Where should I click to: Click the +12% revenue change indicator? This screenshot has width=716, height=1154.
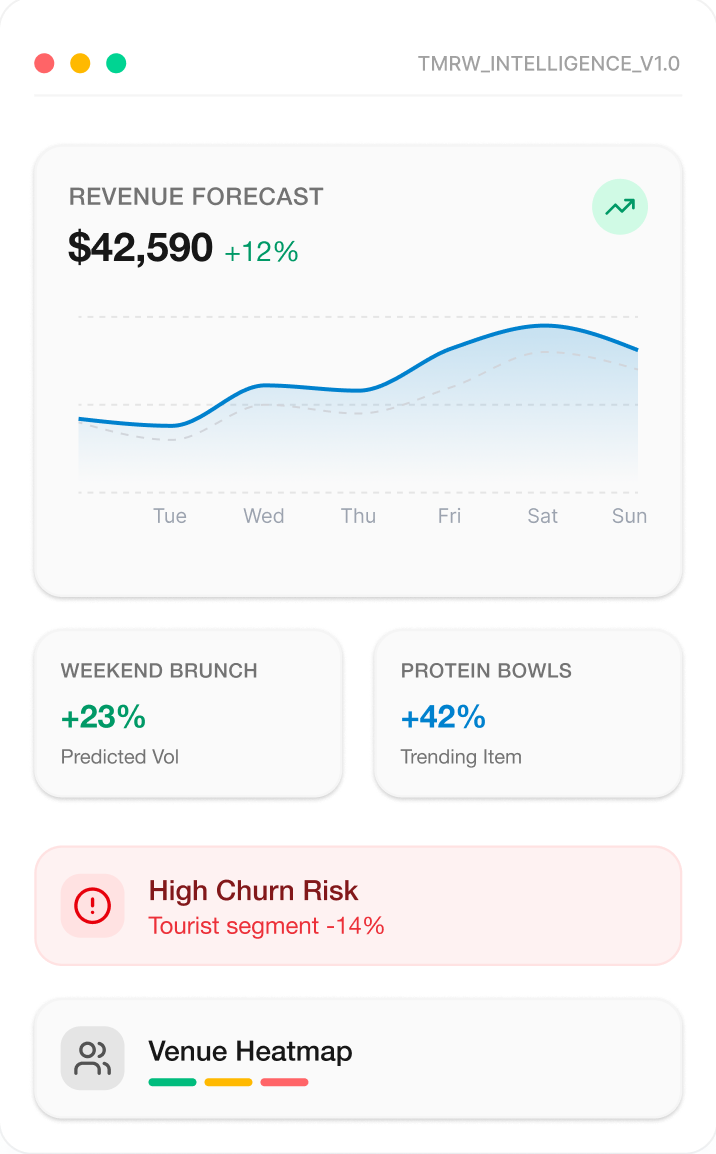(261, 251)
